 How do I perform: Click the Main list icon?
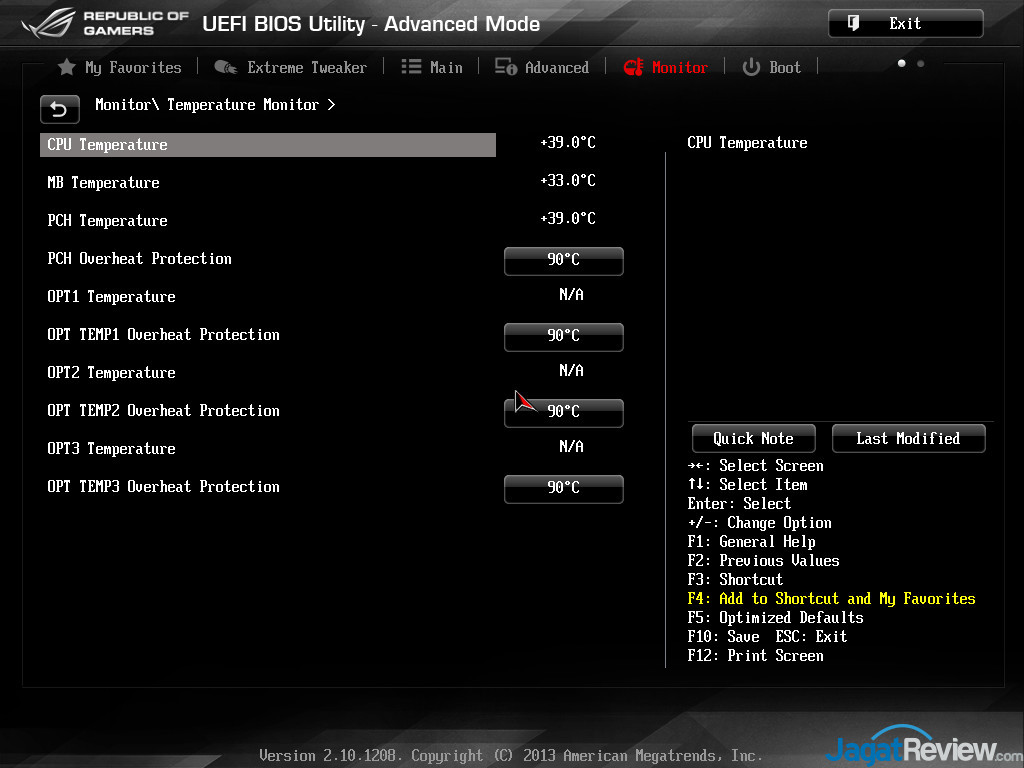pos(411,67)
